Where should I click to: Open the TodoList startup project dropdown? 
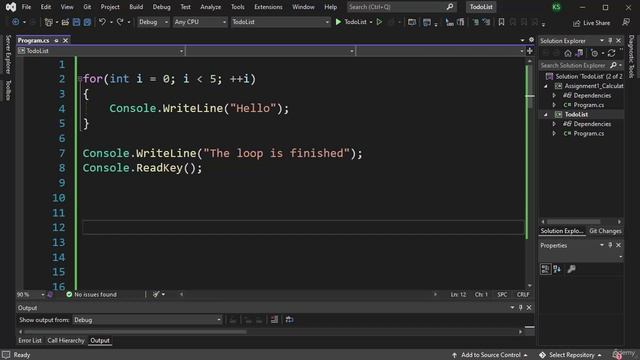(280, 22)
